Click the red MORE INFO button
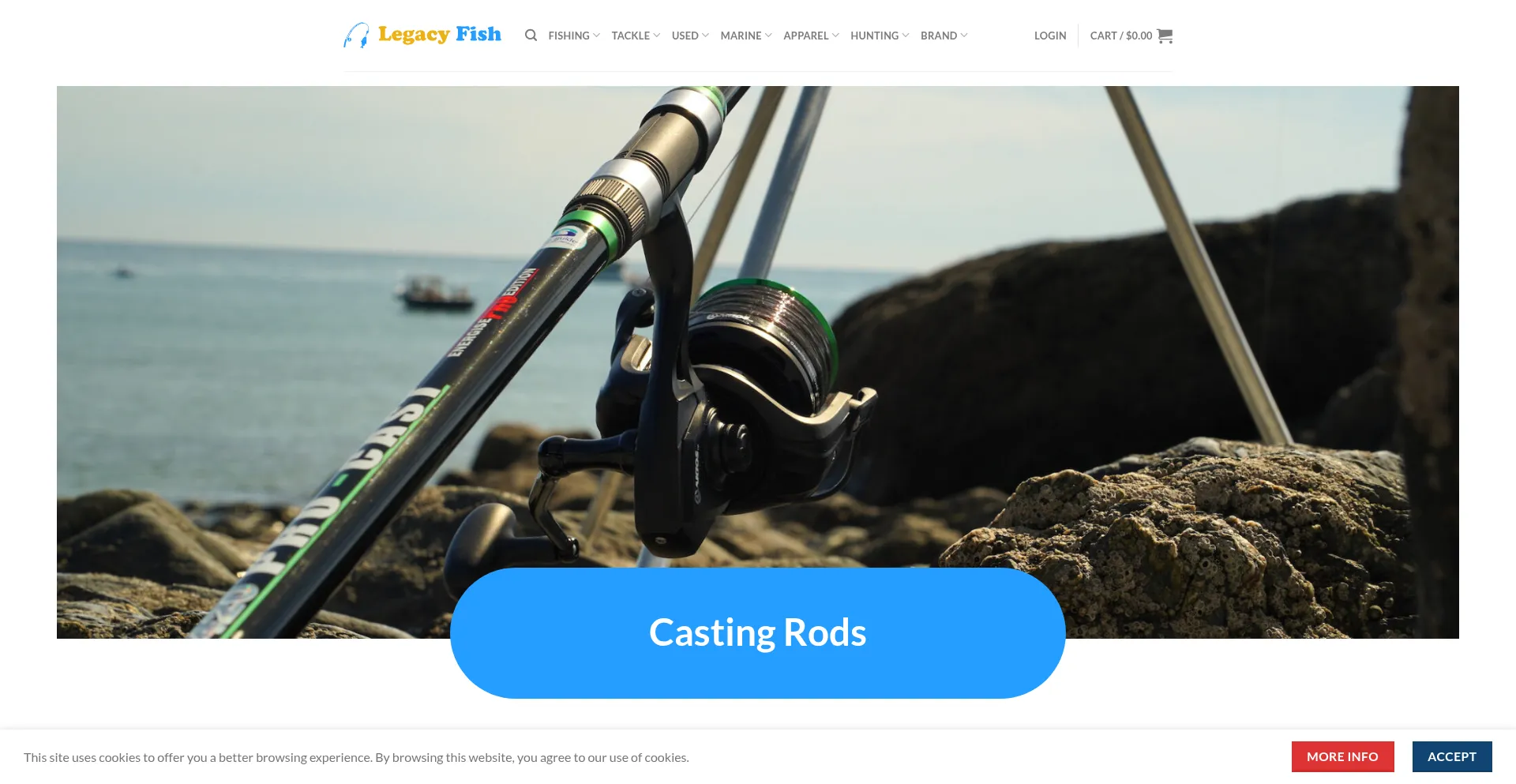 [1342, 756]
